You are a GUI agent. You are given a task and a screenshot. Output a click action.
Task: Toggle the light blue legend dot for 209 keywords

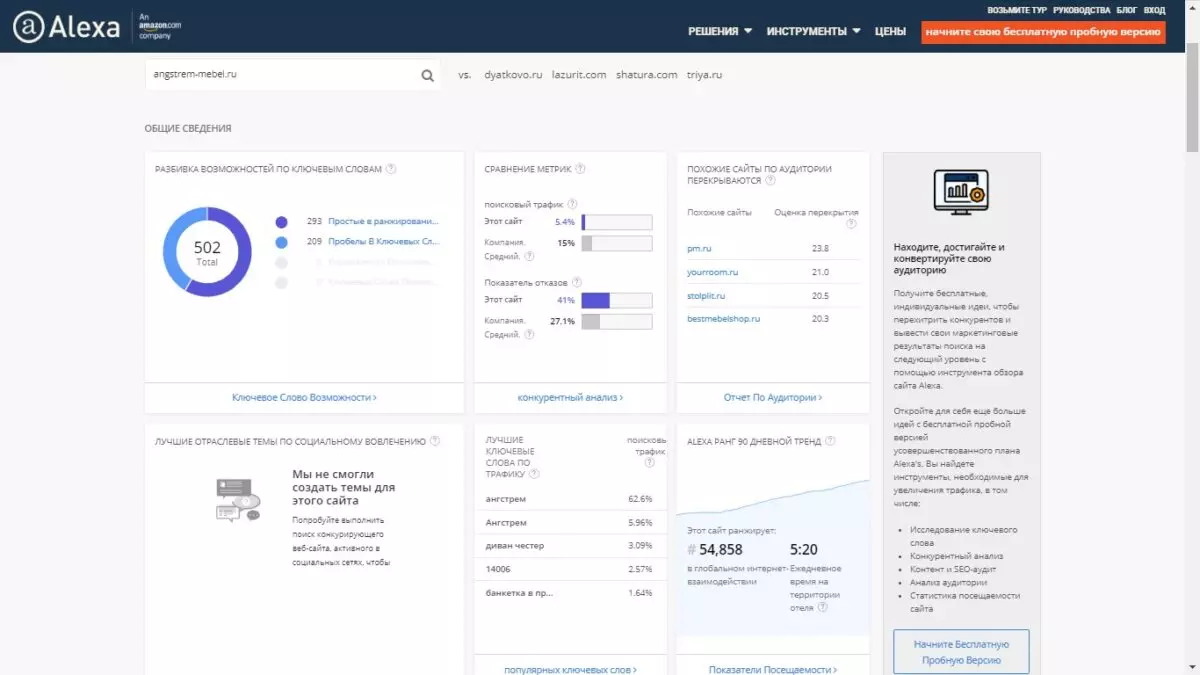281,242
